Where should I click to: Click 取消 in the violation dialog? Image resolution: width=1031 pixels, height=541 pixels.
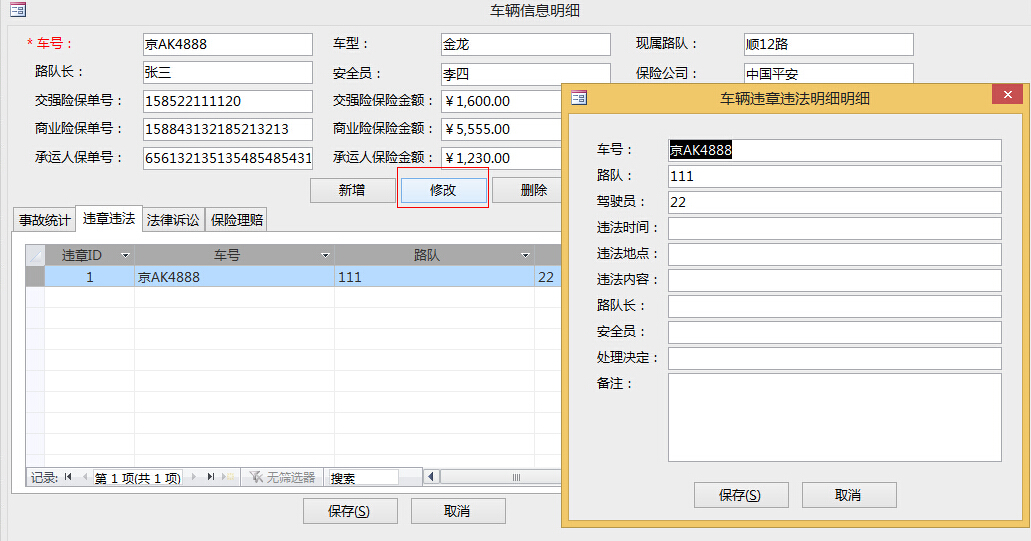[x=849, y=495]
